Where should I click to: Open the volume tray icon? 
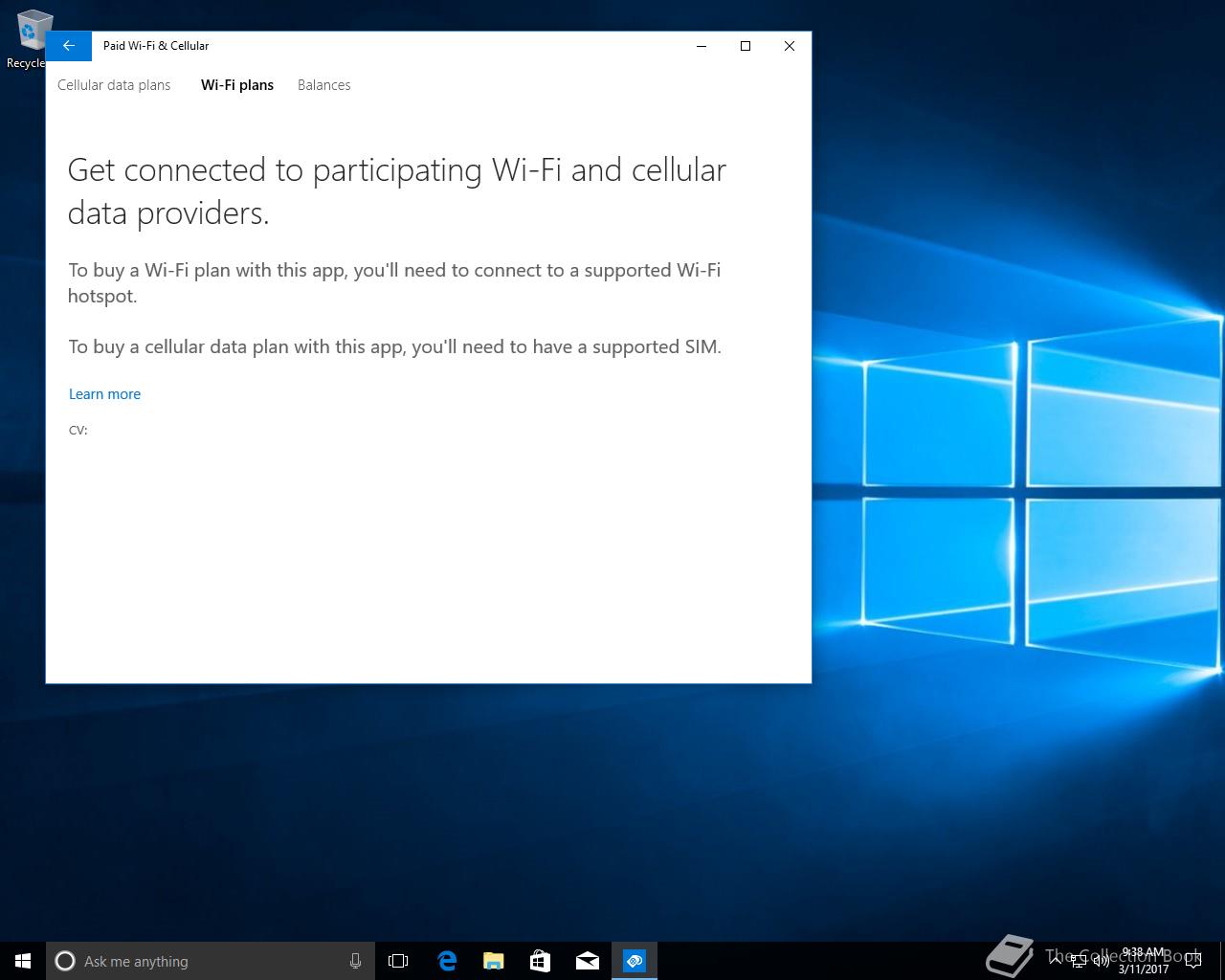click(1101, 961)
